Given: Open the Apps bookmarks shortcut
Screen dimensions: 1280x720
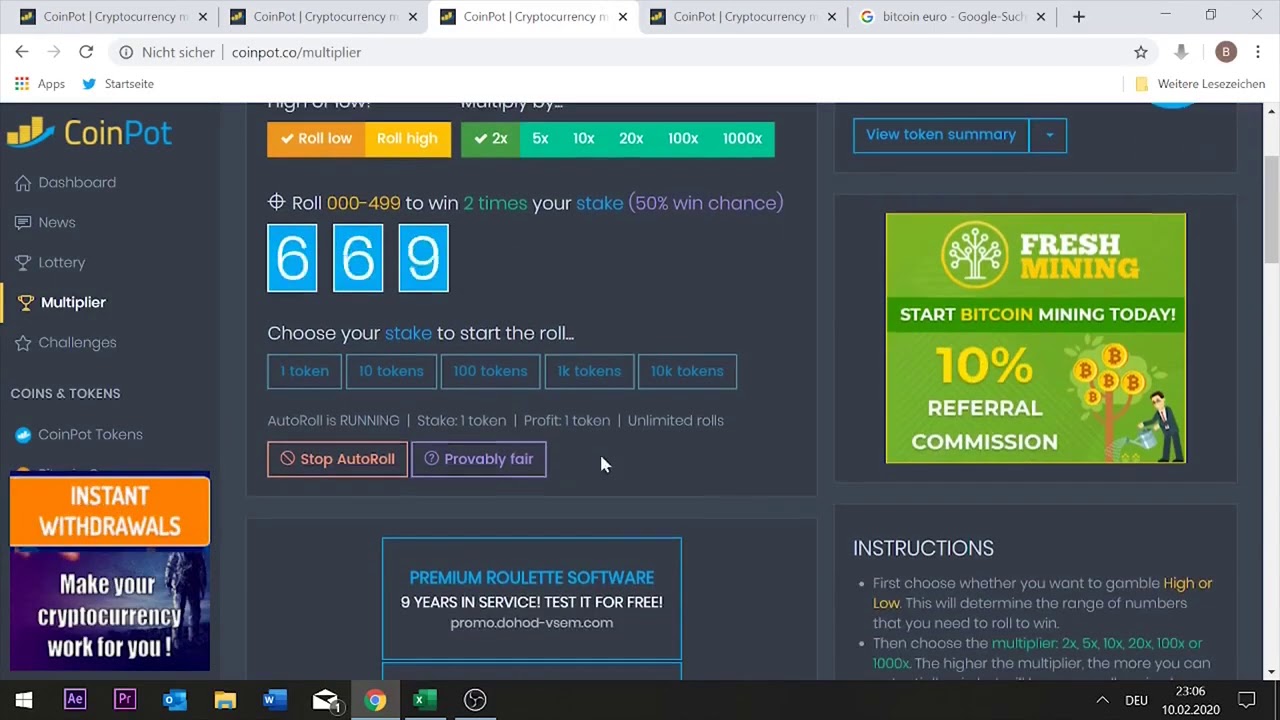Looking at the screenshot, I should pos(40,84).
